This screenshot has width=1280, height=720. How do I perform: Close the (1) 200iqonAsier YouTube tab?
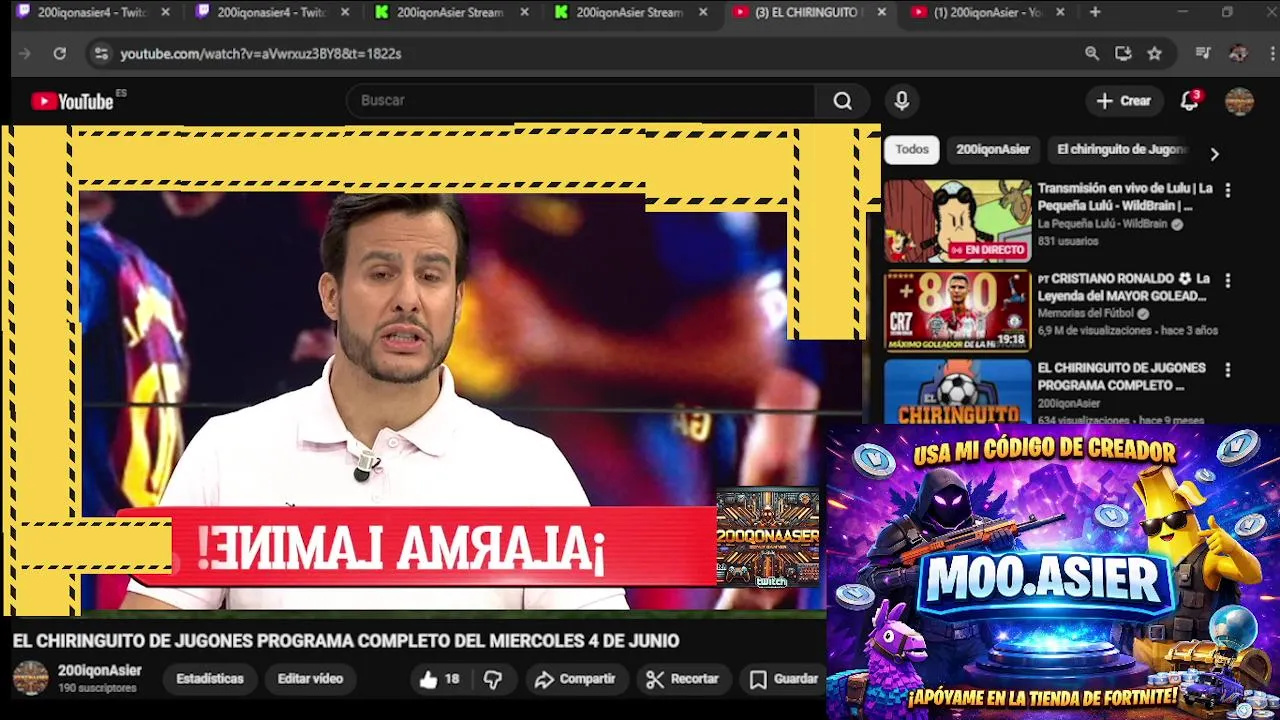[x=1060, y=12]
